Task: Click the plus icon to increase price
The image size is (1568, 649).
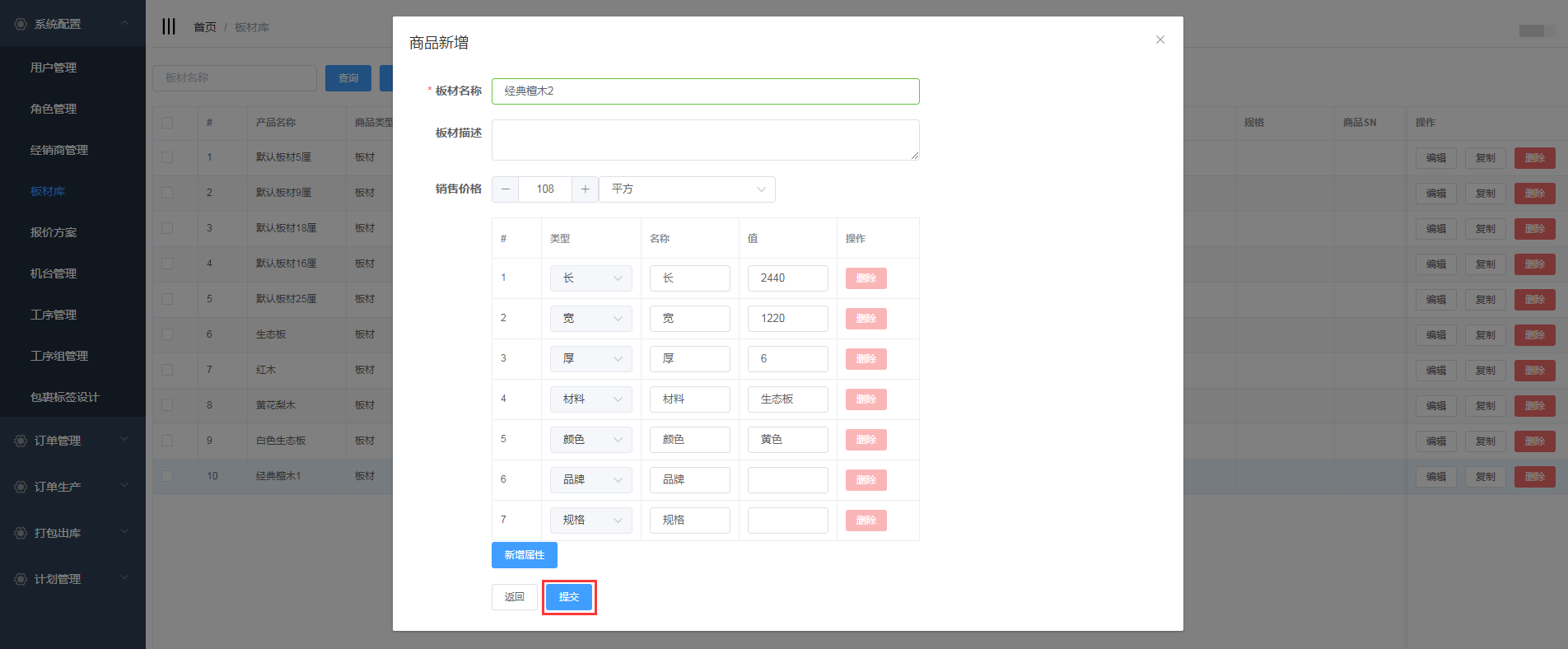Action: point(585,189)
